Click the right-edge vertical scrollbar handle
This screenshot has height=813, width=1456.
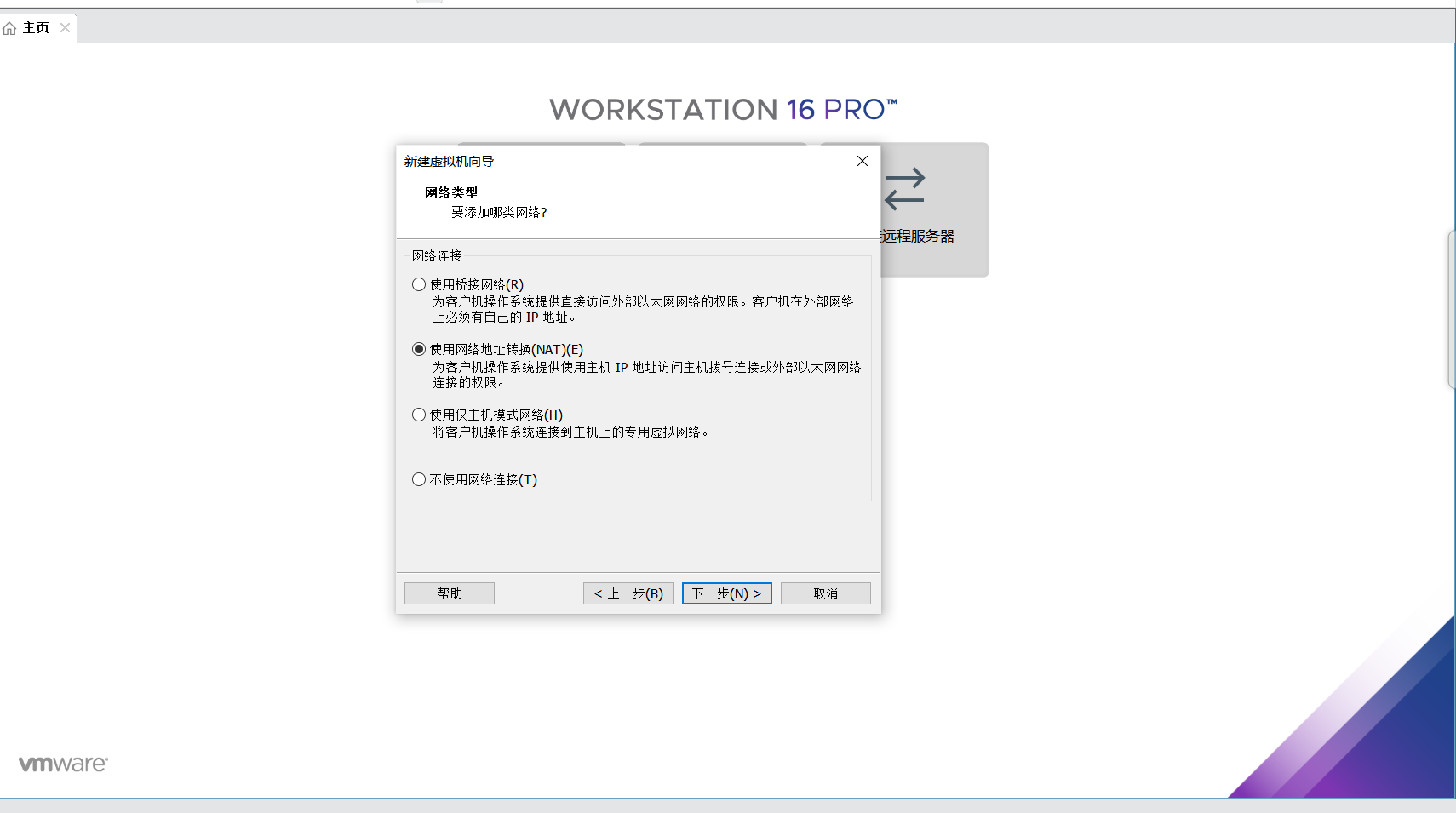point(1452,309)
